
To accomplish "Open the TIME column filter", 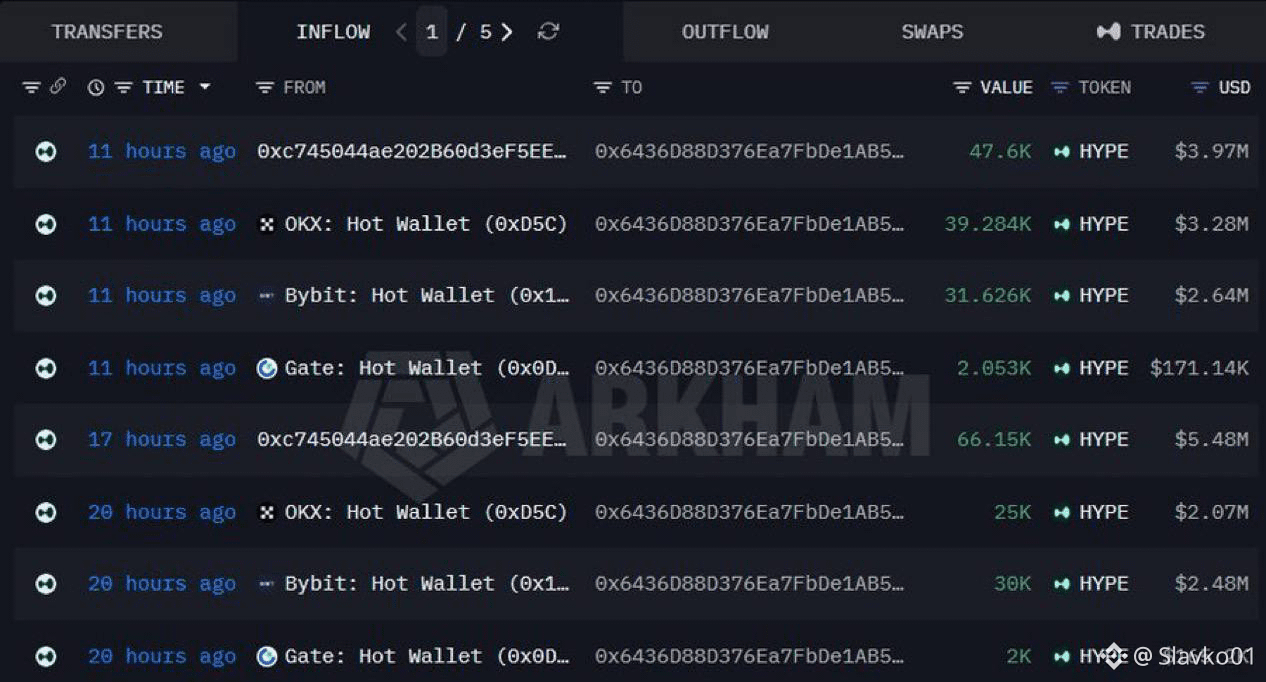I will pyautogui.click(x=123, y=88).
